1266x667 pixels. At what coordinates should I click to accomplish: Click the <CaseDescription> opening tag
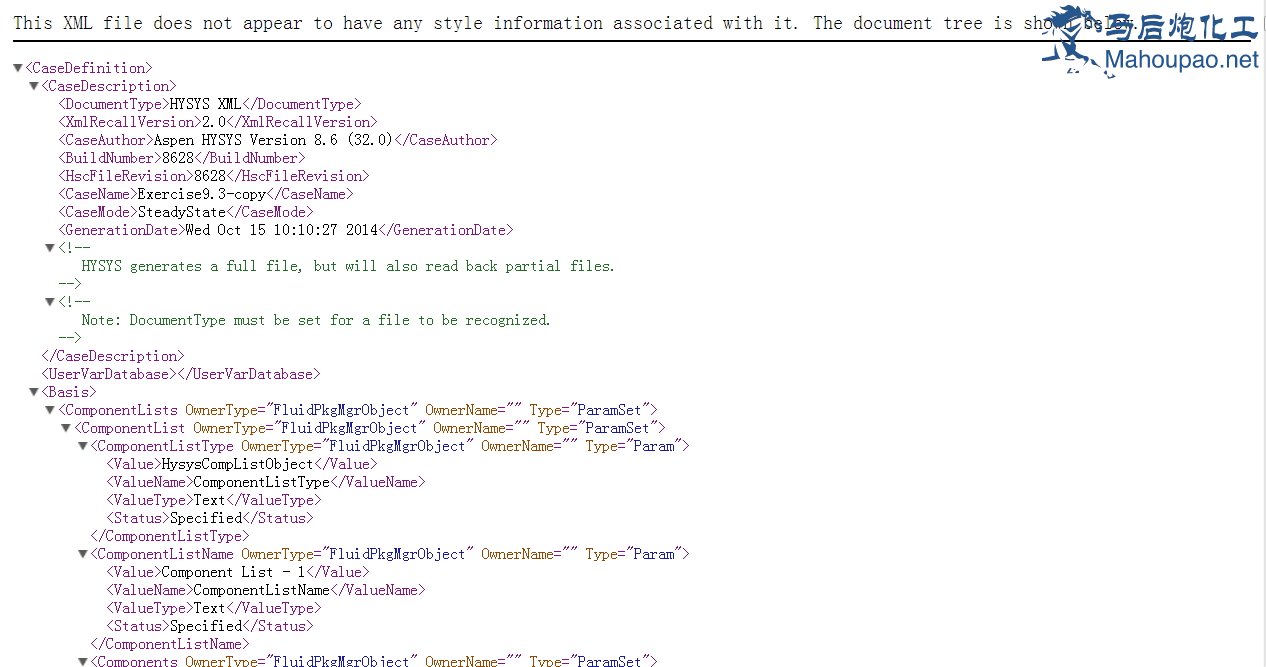109,86
